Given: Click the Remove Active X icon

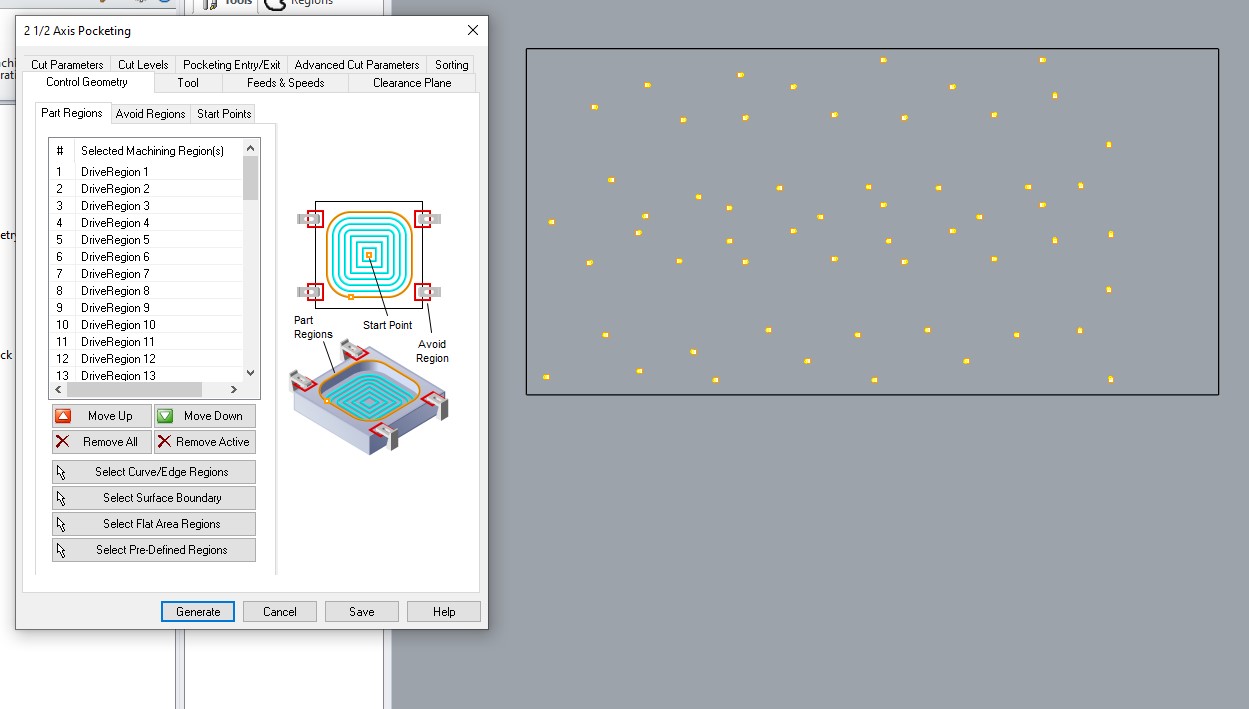Looking at the screenshot, I should coord(165,442).
